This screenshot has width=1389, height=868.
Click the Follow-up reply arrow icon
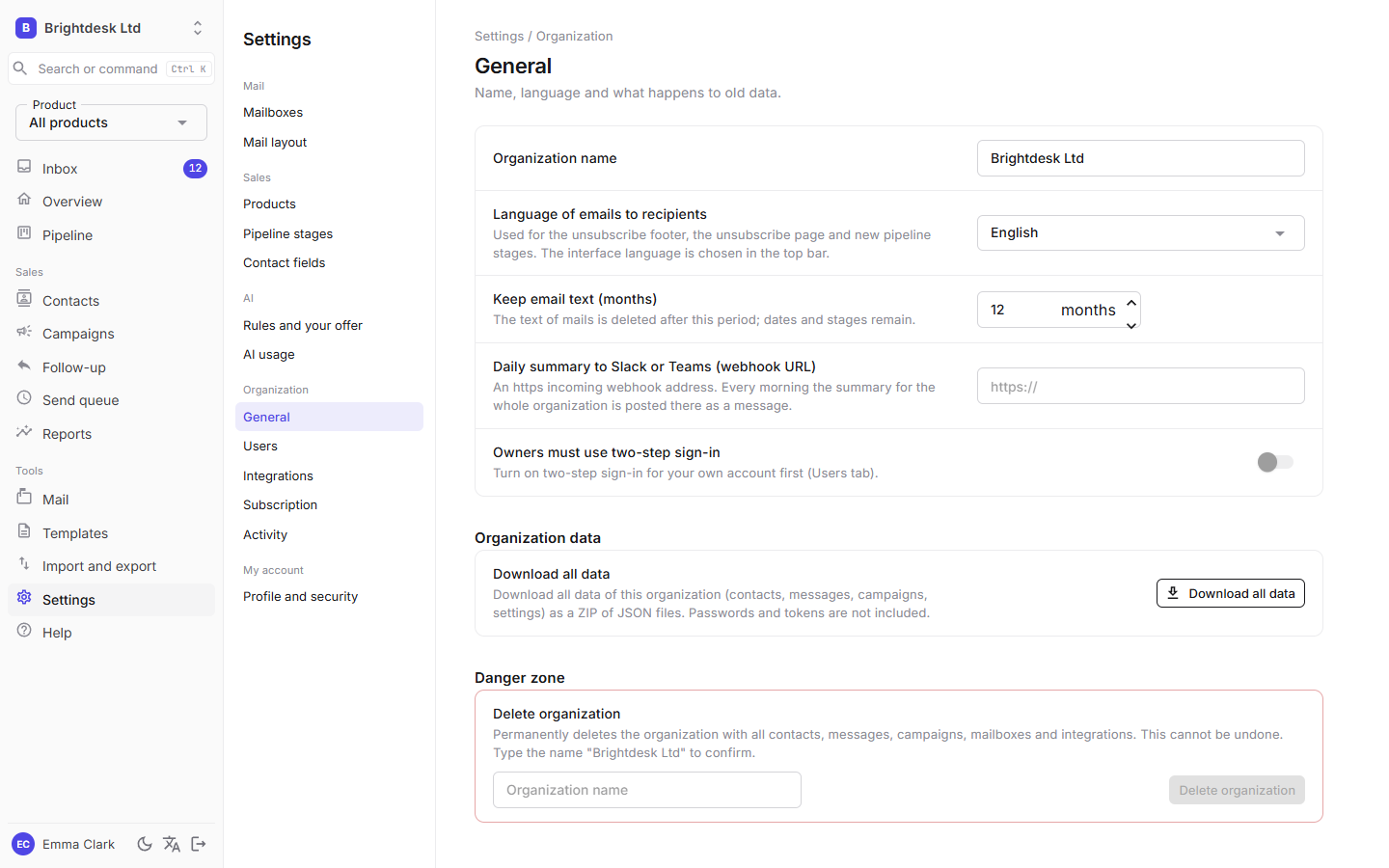point(24,366)
